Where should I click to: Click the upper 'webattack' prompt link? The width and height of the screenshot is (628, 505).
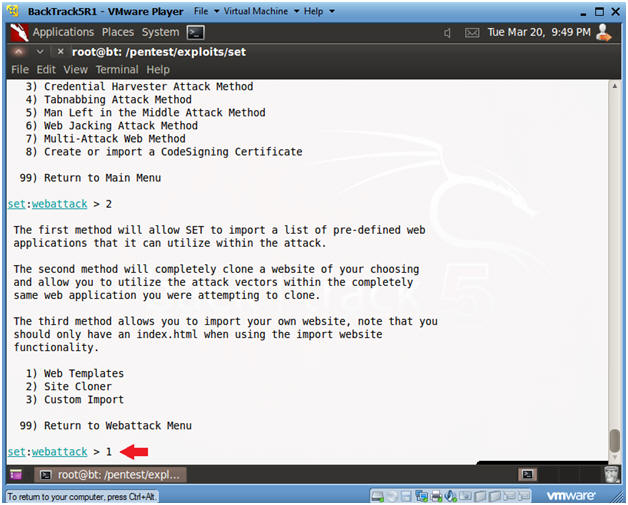pyautogui.click(x=60, y=204)
